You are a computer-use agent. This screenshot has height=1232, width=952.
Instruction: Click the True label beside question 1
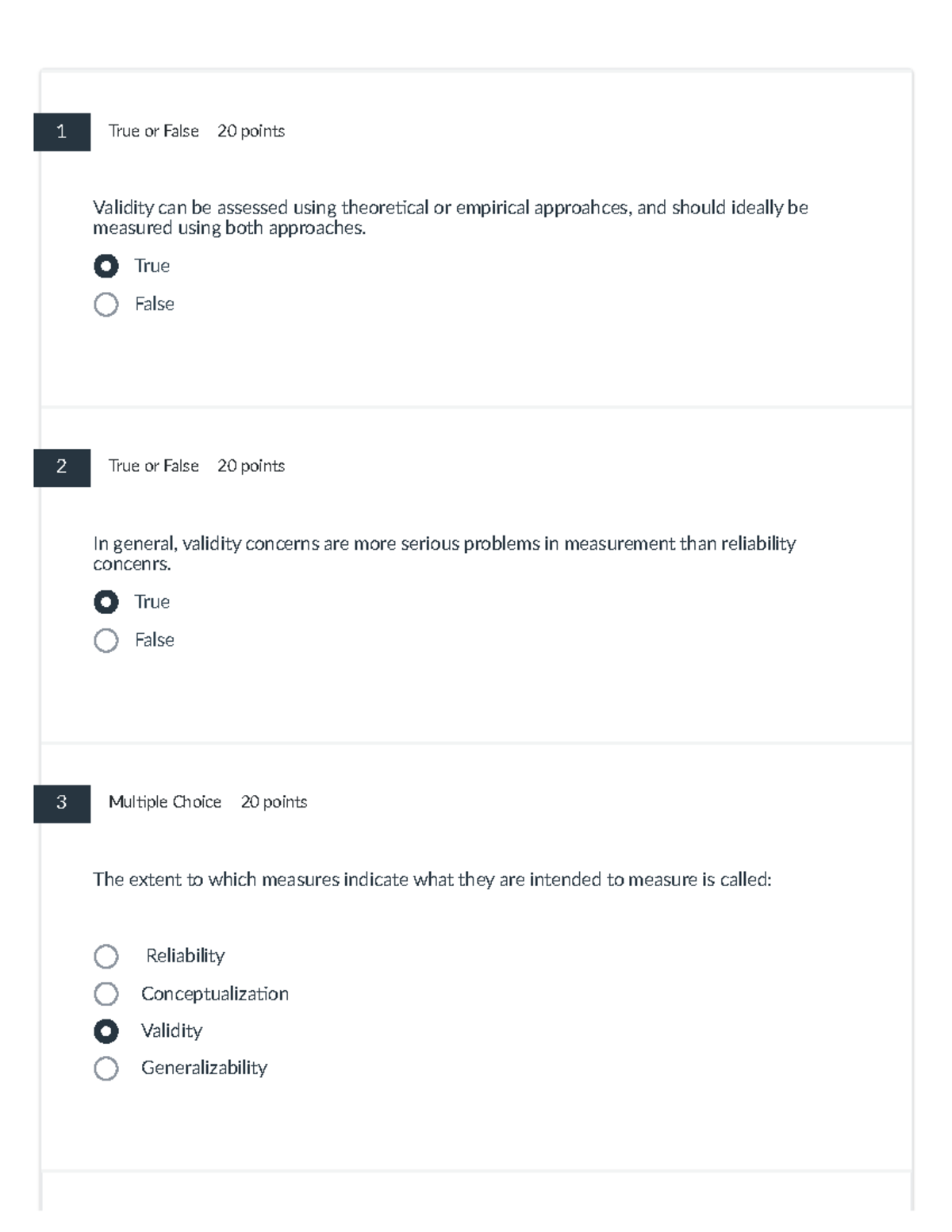pyautogui.click(x=152, y=265)
